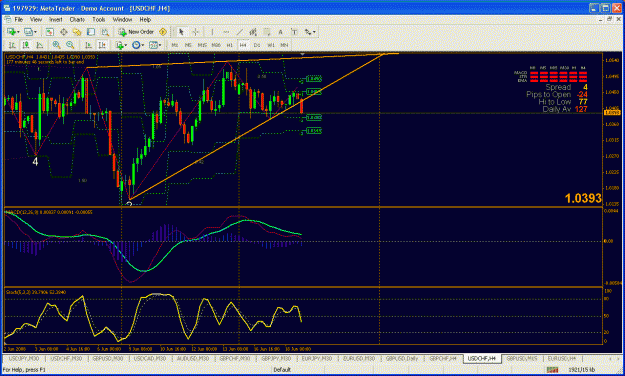
Task: Click the H4 timeframe button
Action: pos(243,45)
